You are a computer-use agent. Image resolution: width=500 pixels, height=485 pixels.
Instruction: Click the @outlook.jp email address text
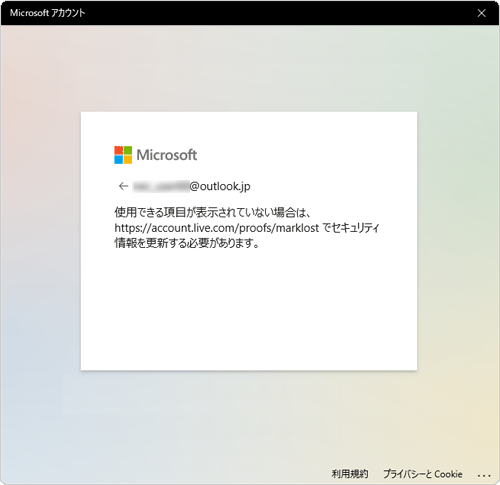click(192, 186)
